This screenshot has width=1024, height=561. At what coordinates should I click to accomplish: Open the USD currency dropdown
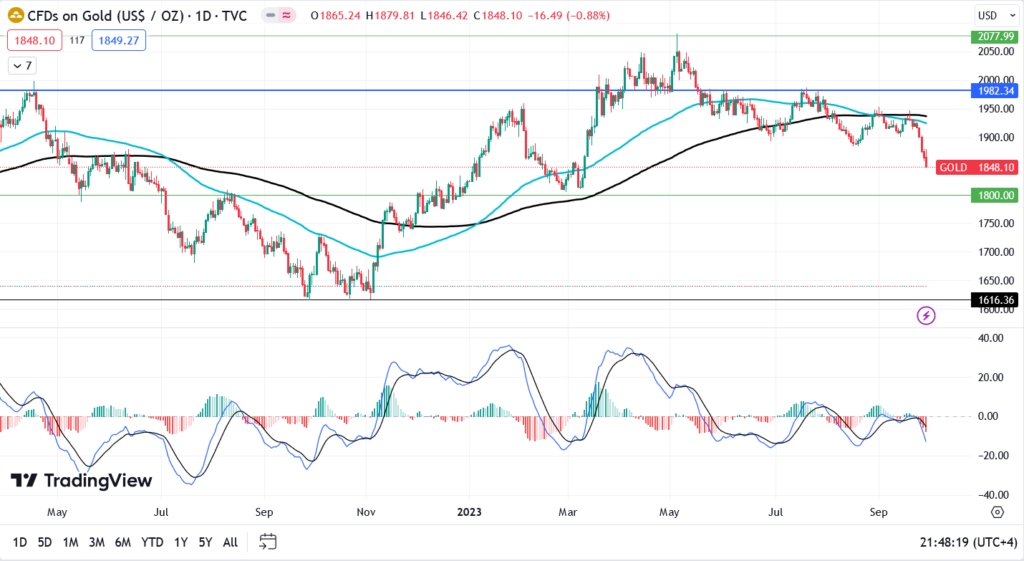(x=997, y=16)
